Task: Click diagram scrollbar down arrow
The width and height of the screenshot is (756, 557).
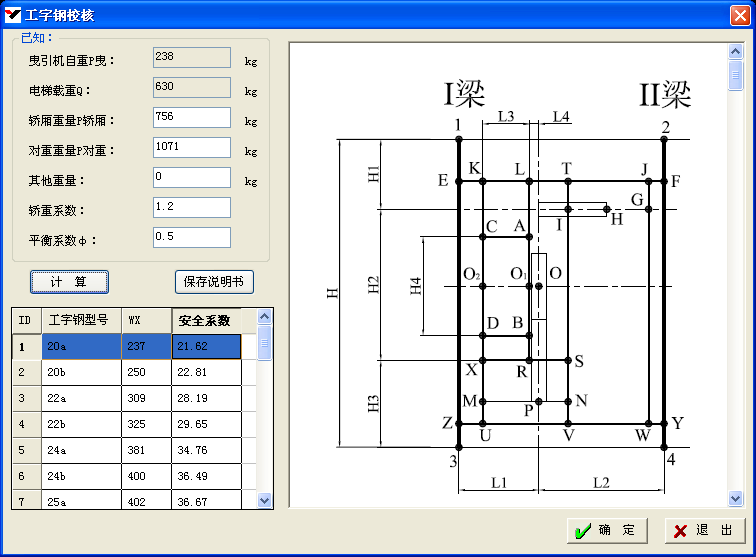Action: (x=736, y=498)
